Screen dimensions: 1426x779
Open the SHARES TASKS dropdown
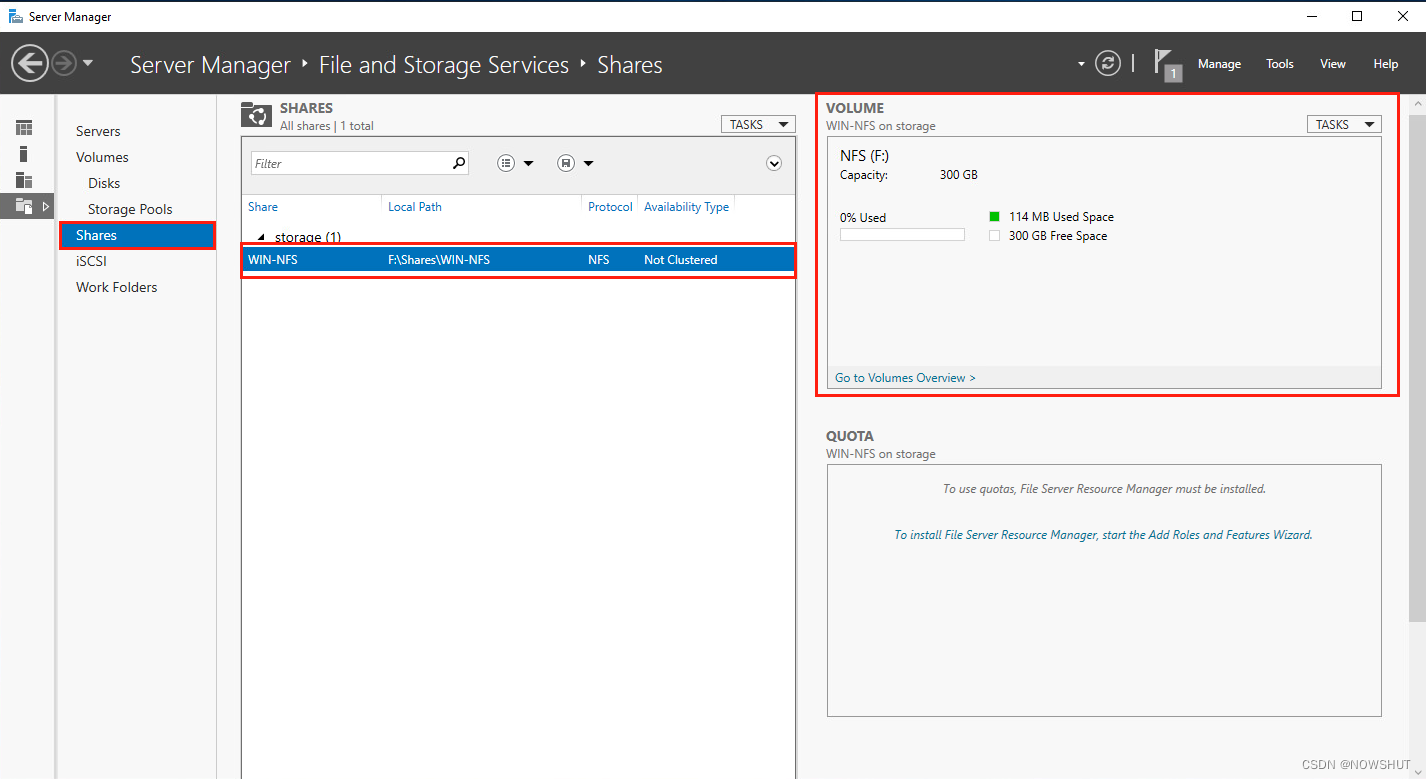tap(757, 123)
